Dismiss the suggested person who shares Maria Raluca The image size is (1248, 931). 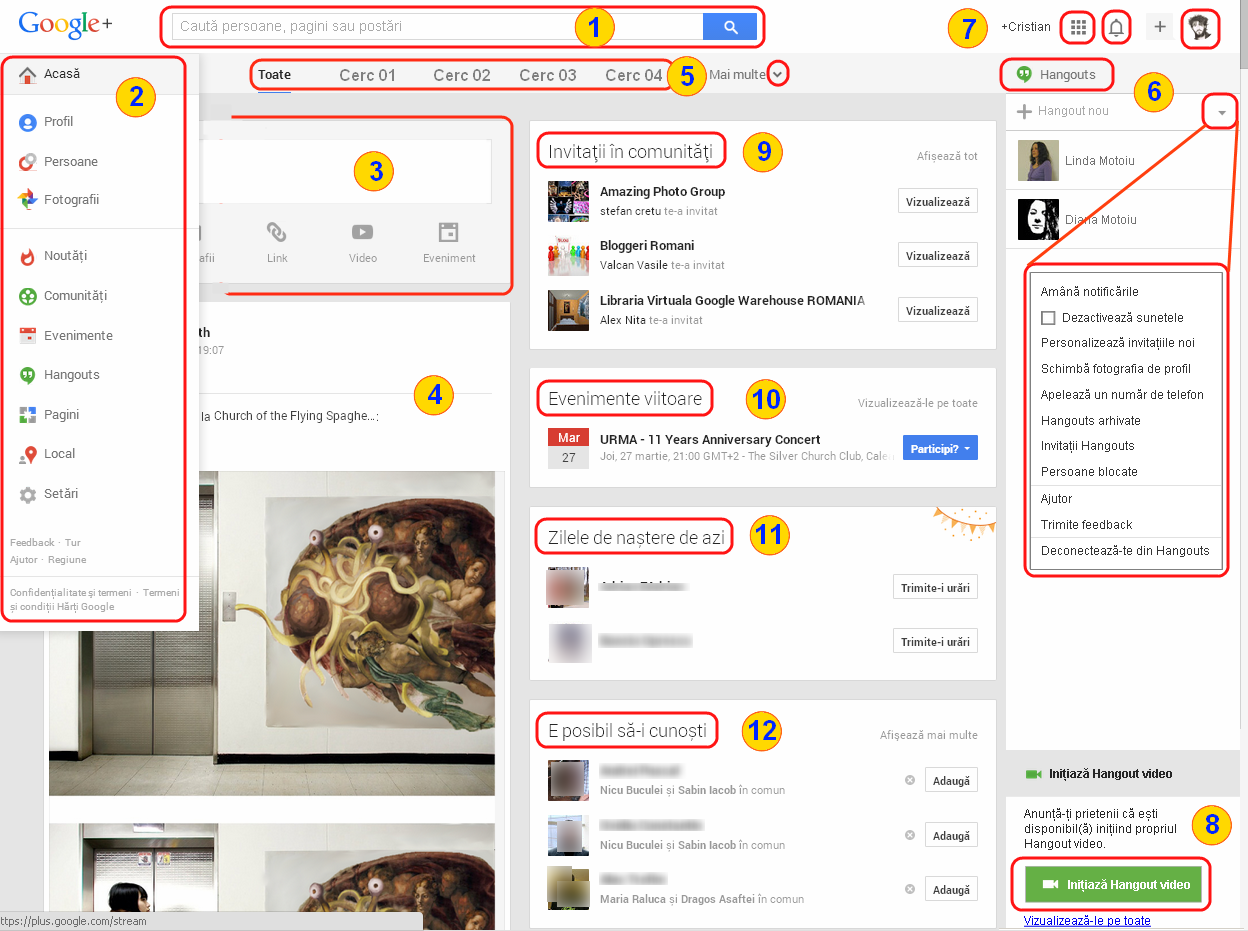[910, 889]
